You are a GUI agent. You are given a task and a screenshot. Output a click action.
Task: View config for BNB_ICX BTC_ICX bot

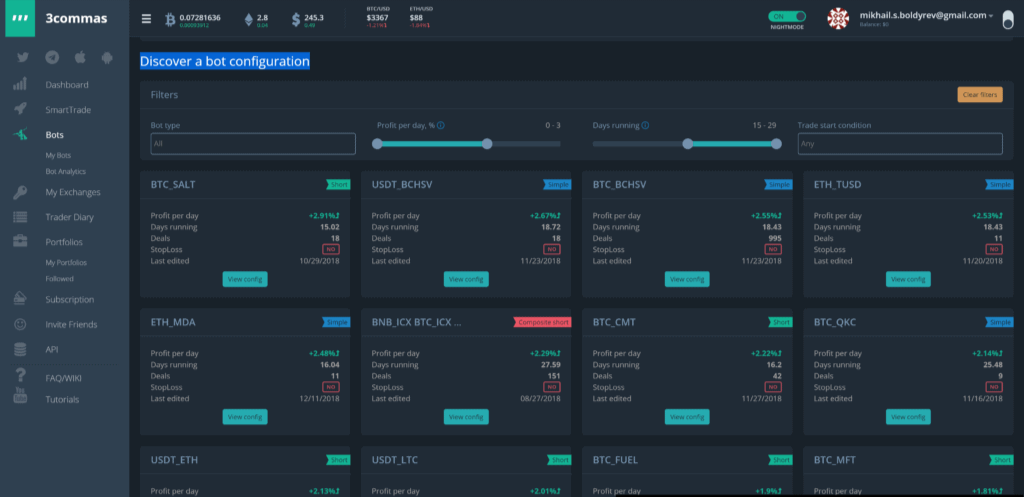[x=466, y=417]
